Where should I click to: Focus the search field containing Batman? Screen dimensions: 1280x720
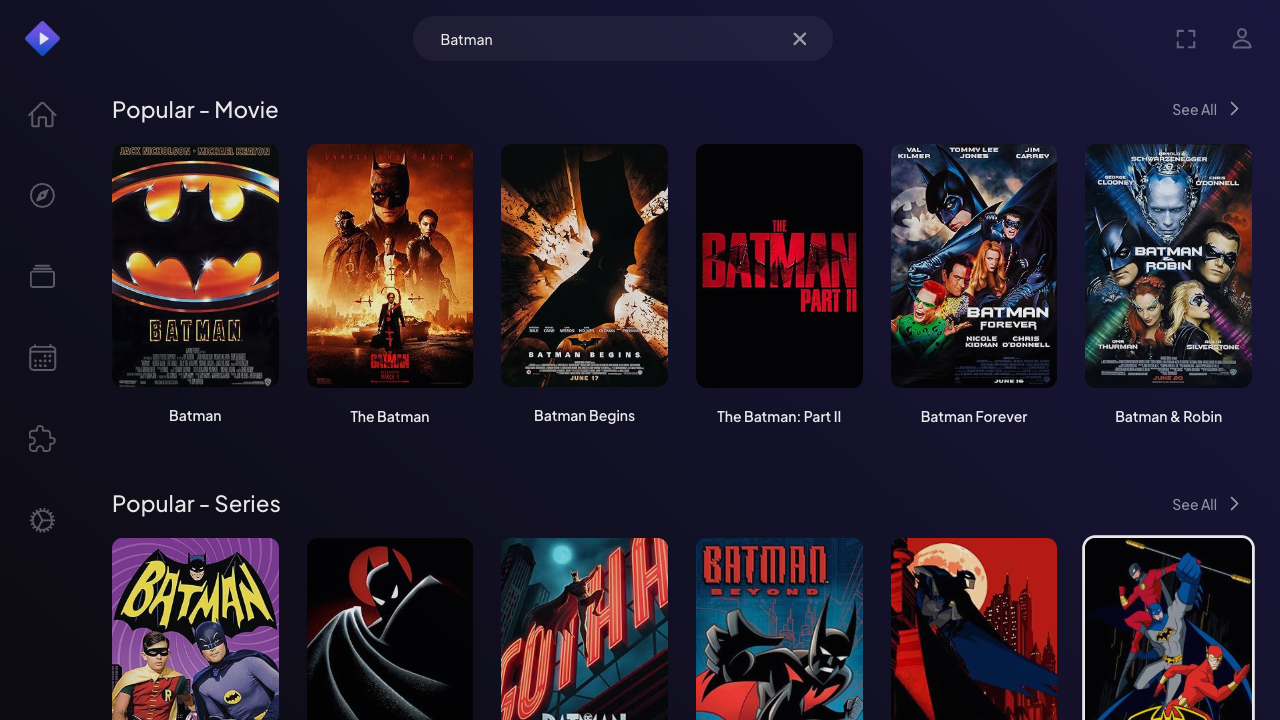click(x=623, y=39)
